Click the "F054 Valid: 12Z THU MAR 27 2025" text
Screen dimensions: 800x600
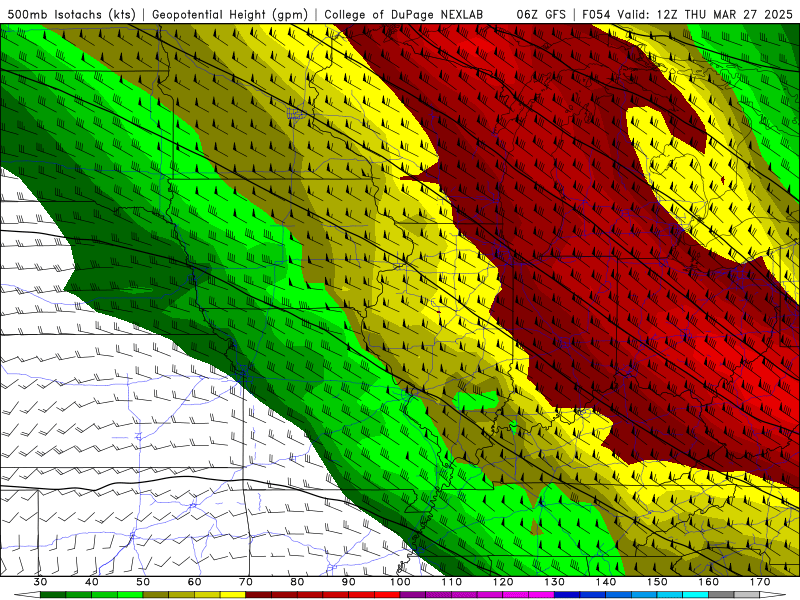tap(687, 15)
